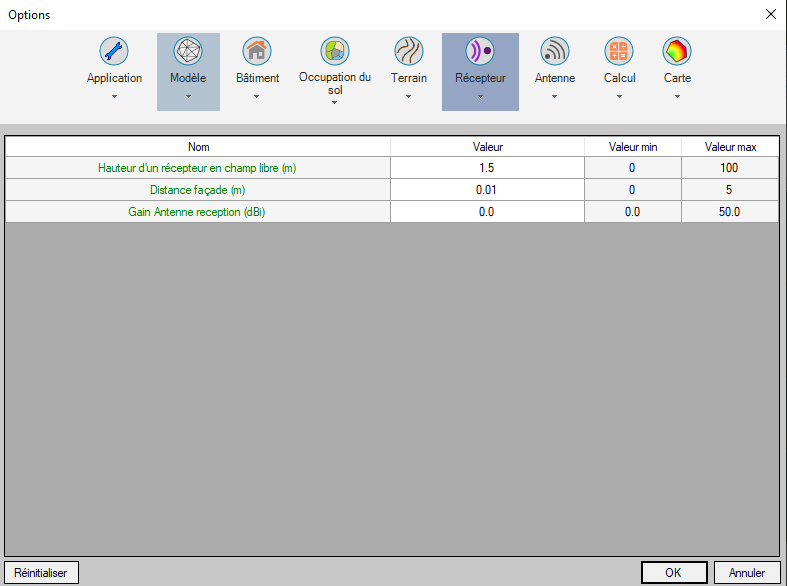The width and height of the screenshot is (787, 586).
Task: Expand the Calcul dropdown arrow
Action: [619, 96]
